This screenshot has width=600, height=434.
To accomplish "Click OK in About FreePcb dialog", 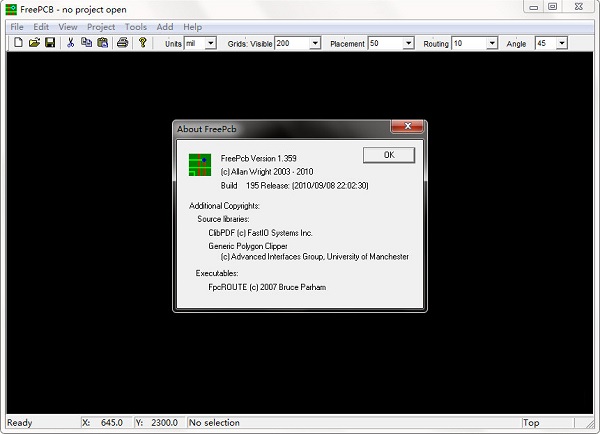I will (389, 155).
